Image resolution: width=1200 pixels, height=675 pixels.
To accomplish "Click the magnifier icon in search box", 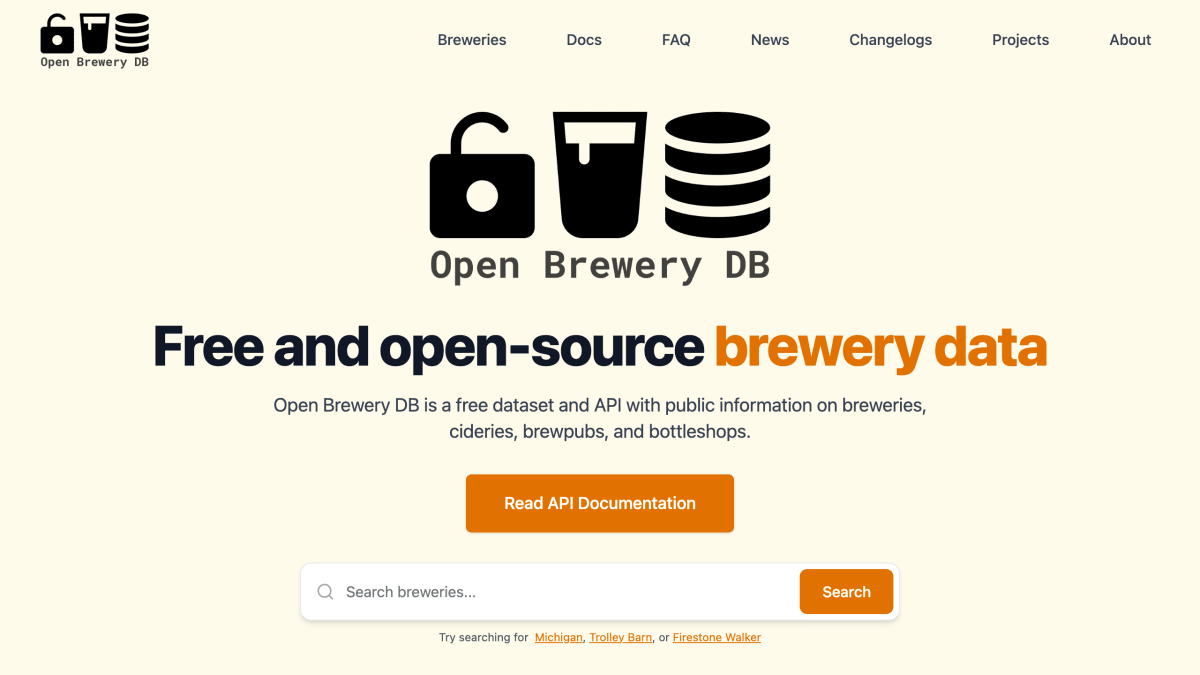I will coord(325,592).
